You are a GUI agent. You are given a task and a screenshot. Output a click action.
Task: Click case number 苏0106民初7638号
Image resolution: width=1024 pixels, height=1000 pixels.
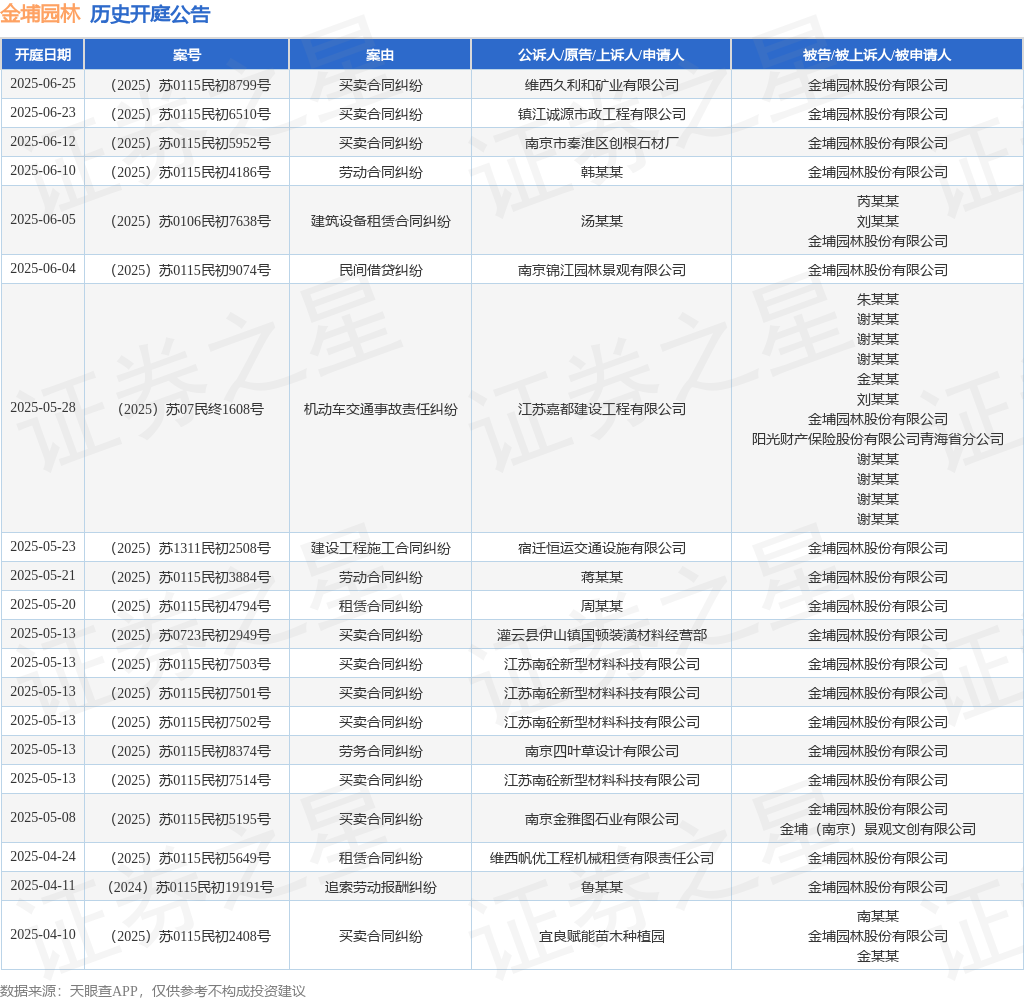(191, 221)
